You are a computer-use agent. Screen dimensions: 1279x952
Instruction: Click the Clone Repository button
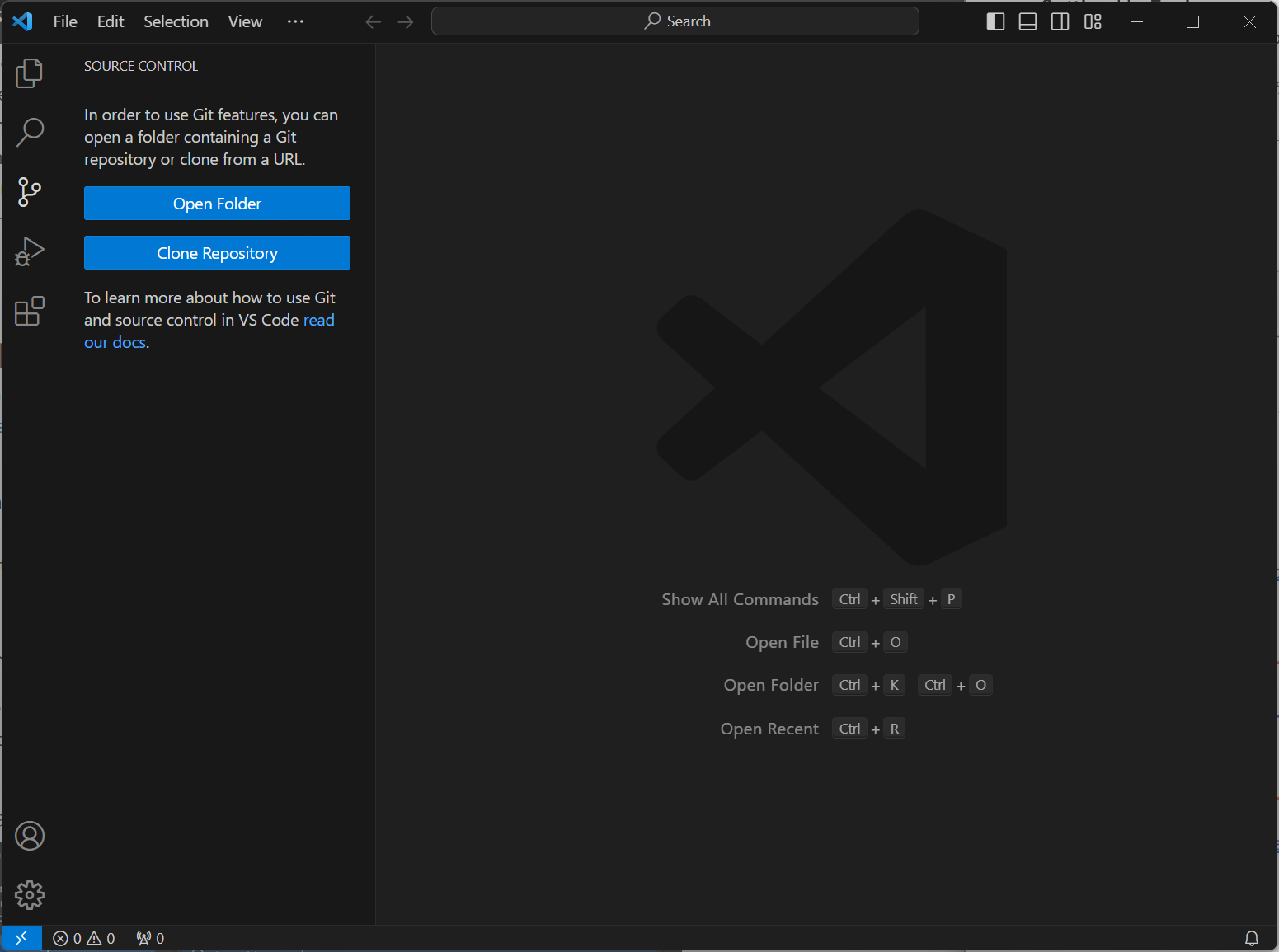pyautogui.click(x=217, y=253)
